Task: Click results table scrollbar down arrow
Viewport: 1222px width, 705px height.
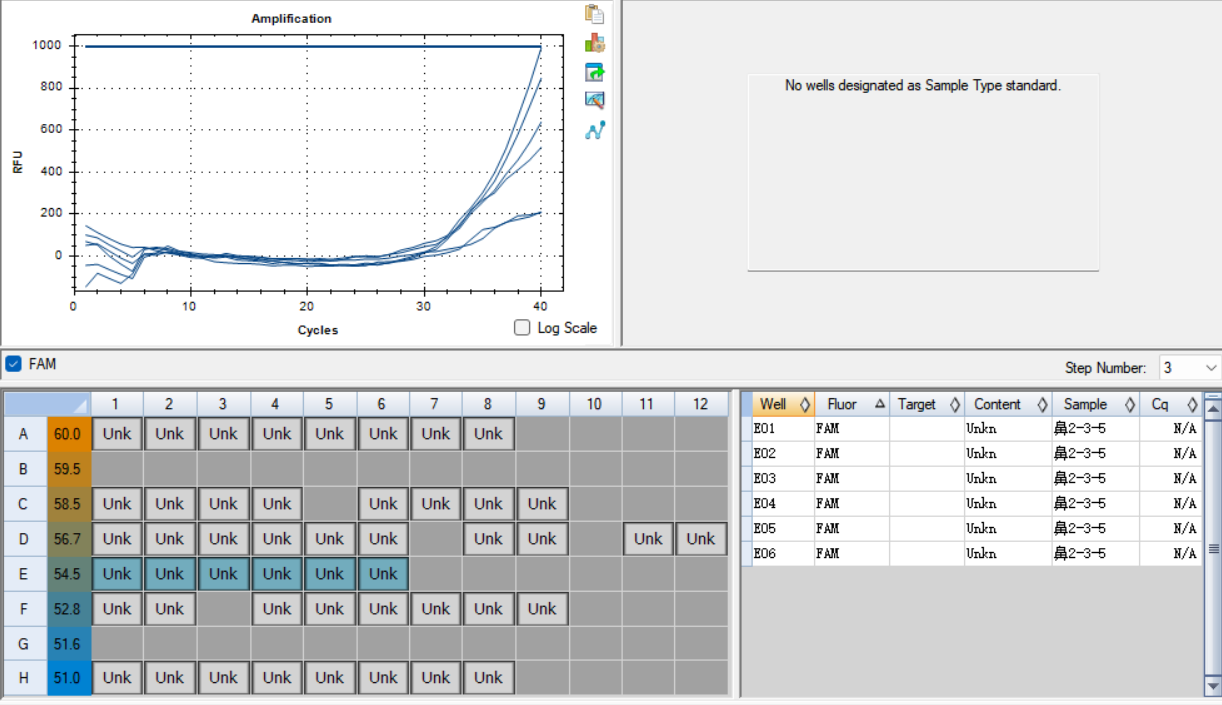Action: point(1213,688)
